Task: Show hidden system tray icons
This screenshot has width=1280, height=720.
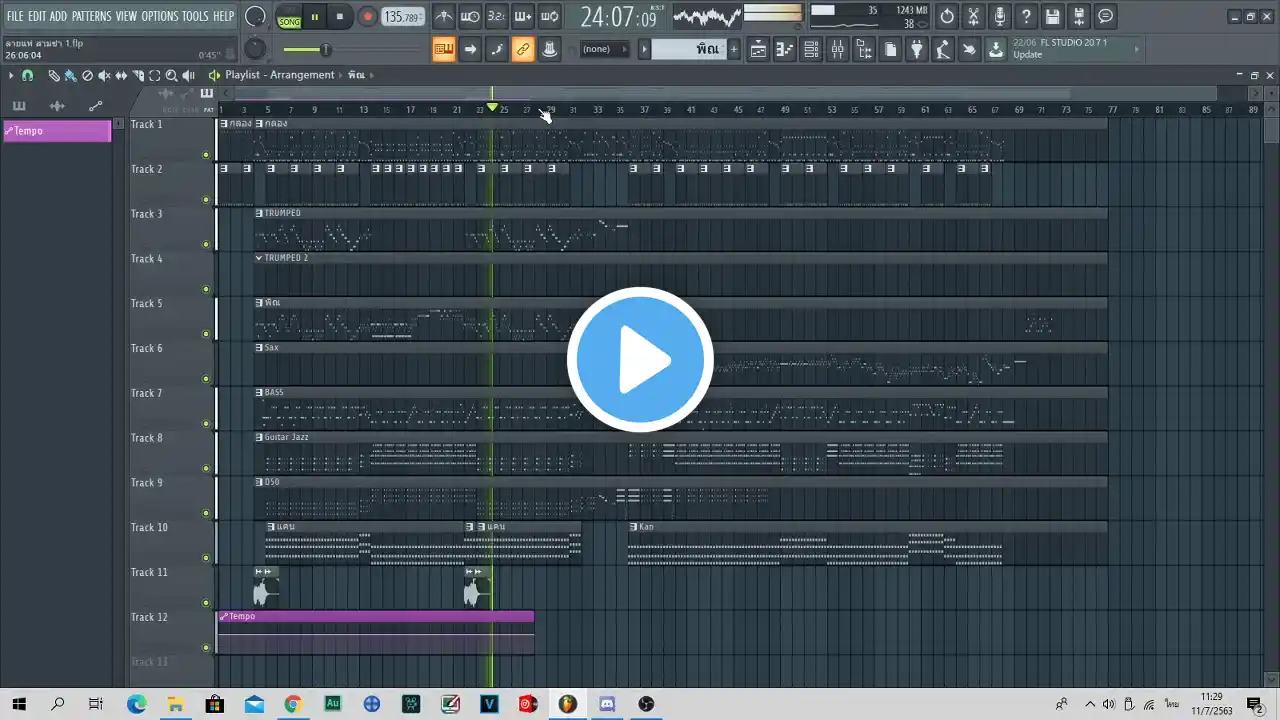Action: tap(1090, 704)
